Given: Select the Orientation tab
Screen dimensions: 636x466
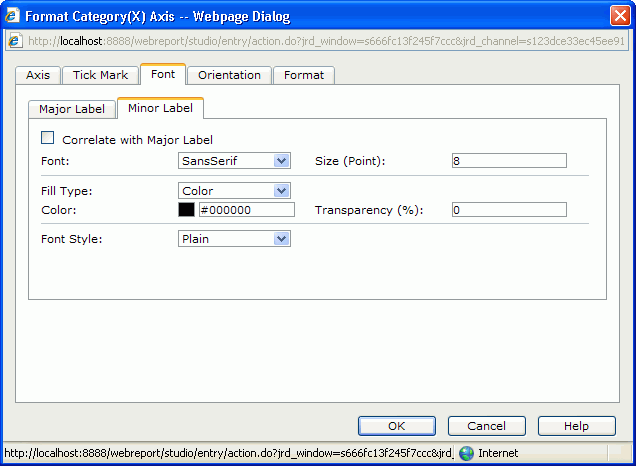Looking at the screenshot, I should (229, 75).
